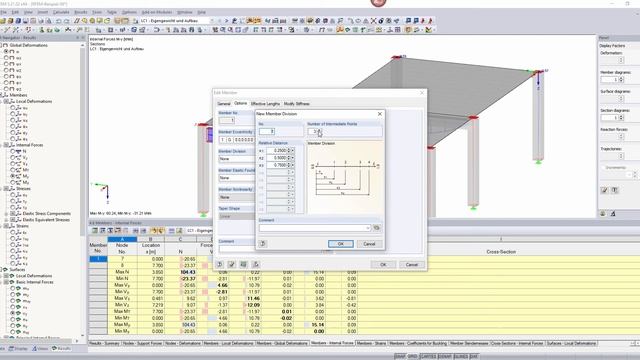Select internal force Mz radio button
This screenshot has width=640, height=360.
point(13,182)
